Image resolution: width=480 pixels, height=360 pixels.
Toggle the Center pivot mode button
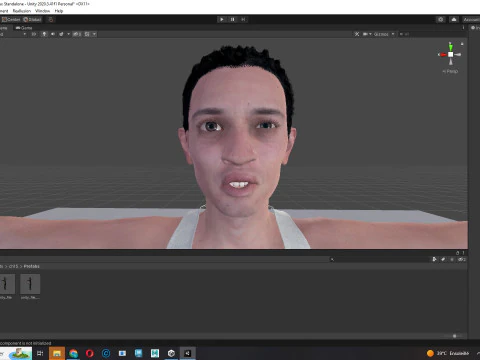[11, 19]
